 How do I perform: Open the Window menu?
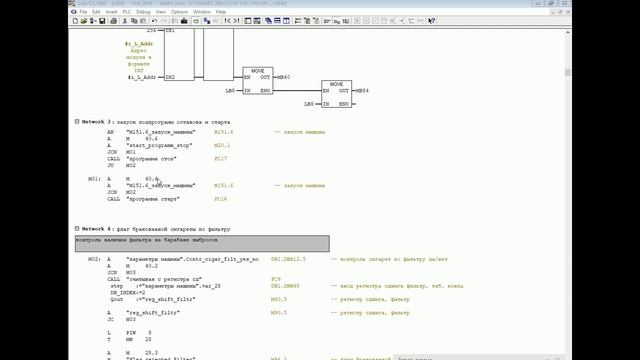(x=202, y=12)
